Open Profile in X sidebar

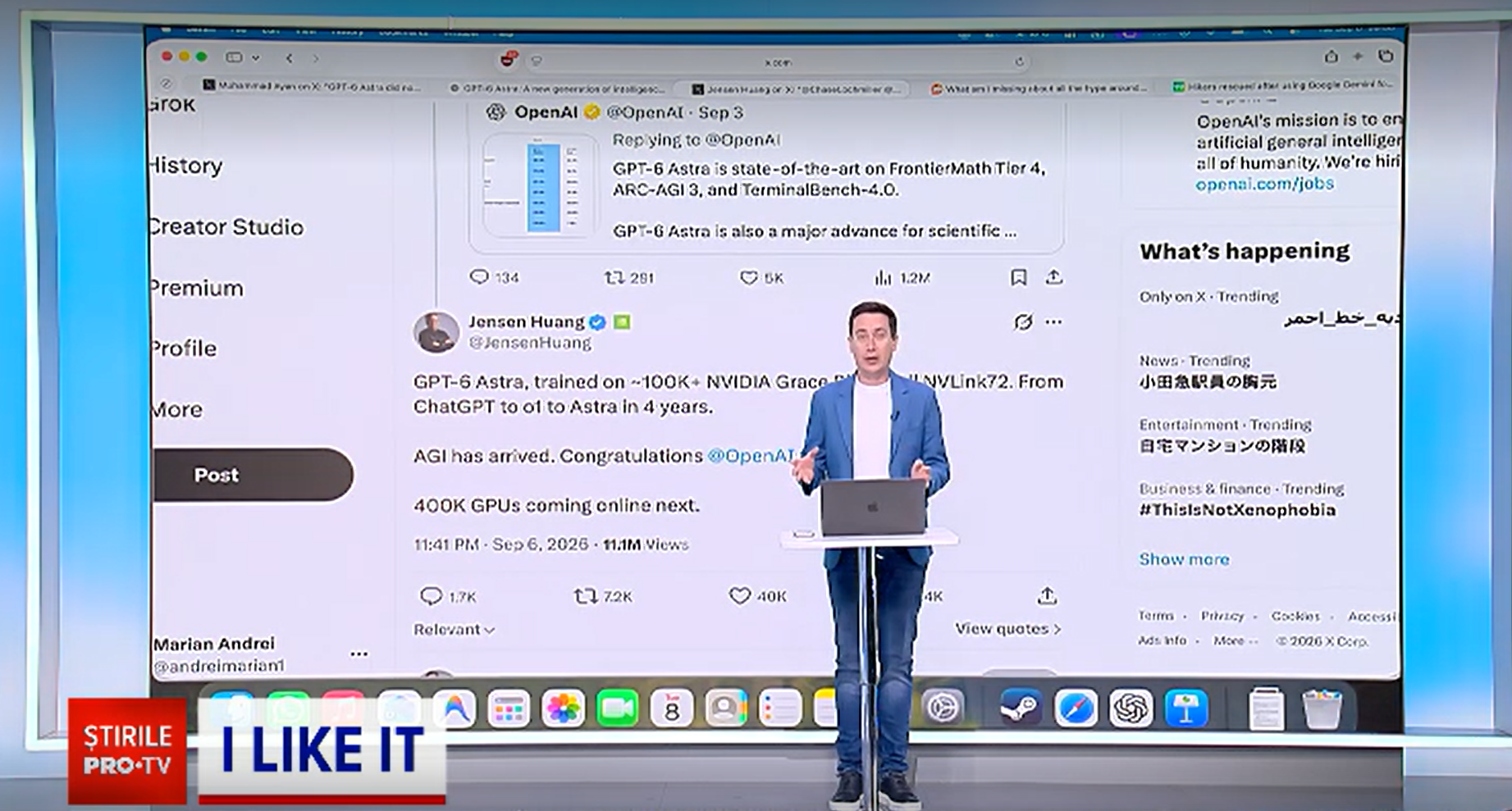[x=184, y=349]
